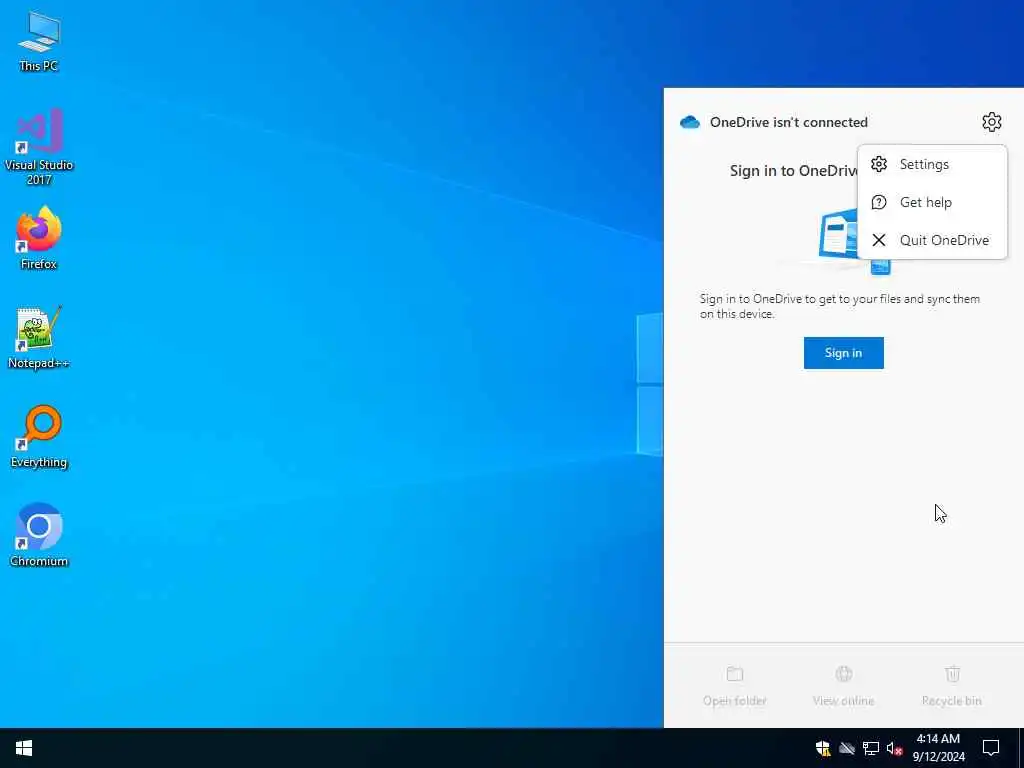1024x768 pixels.
Task: Click the Open folder button in OneDrive panel
Action: [x=735, y=686]
